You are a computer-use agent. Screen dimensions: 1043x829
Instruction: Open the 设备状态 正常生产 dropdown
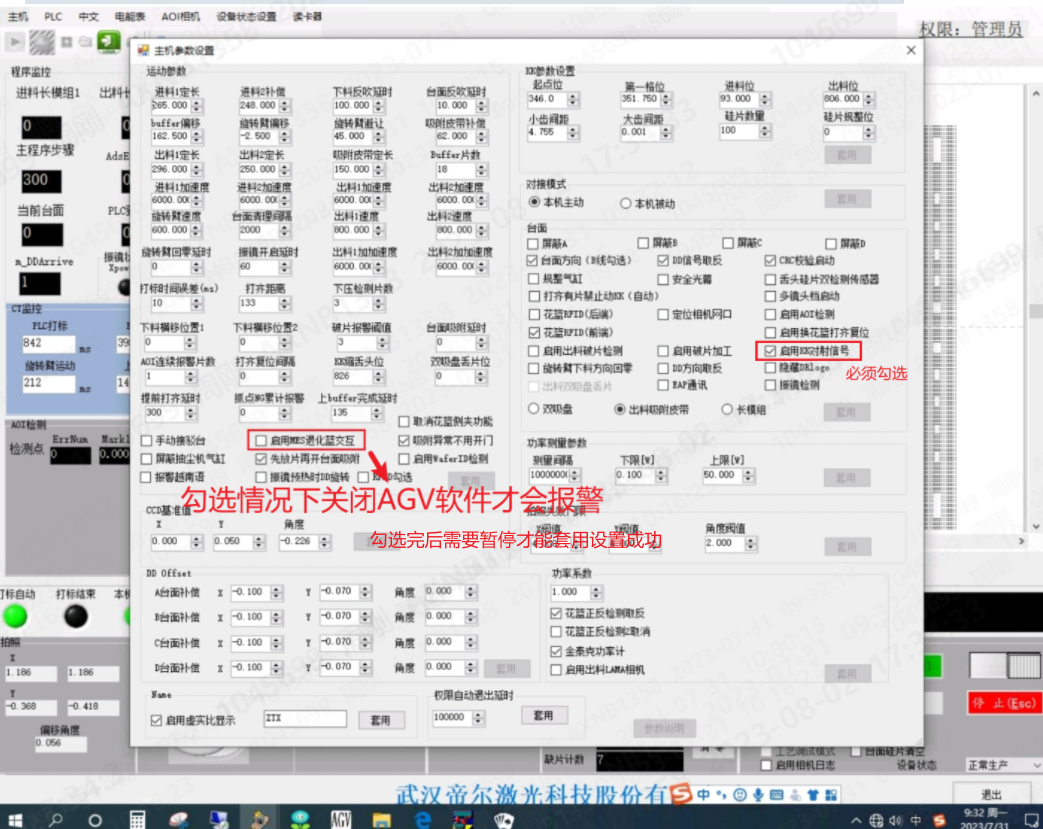(1004, 765)
